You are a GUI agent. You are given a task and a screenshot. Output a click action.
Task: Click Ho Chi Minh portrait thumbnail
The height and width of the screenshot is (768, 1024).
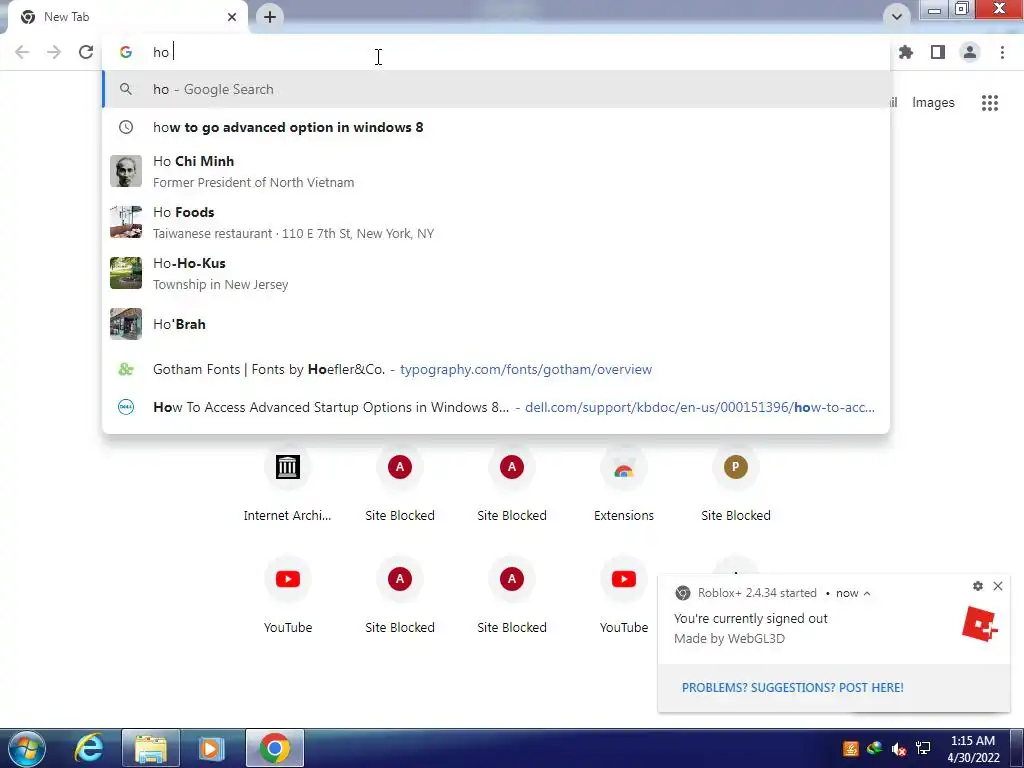pos(125,171)
